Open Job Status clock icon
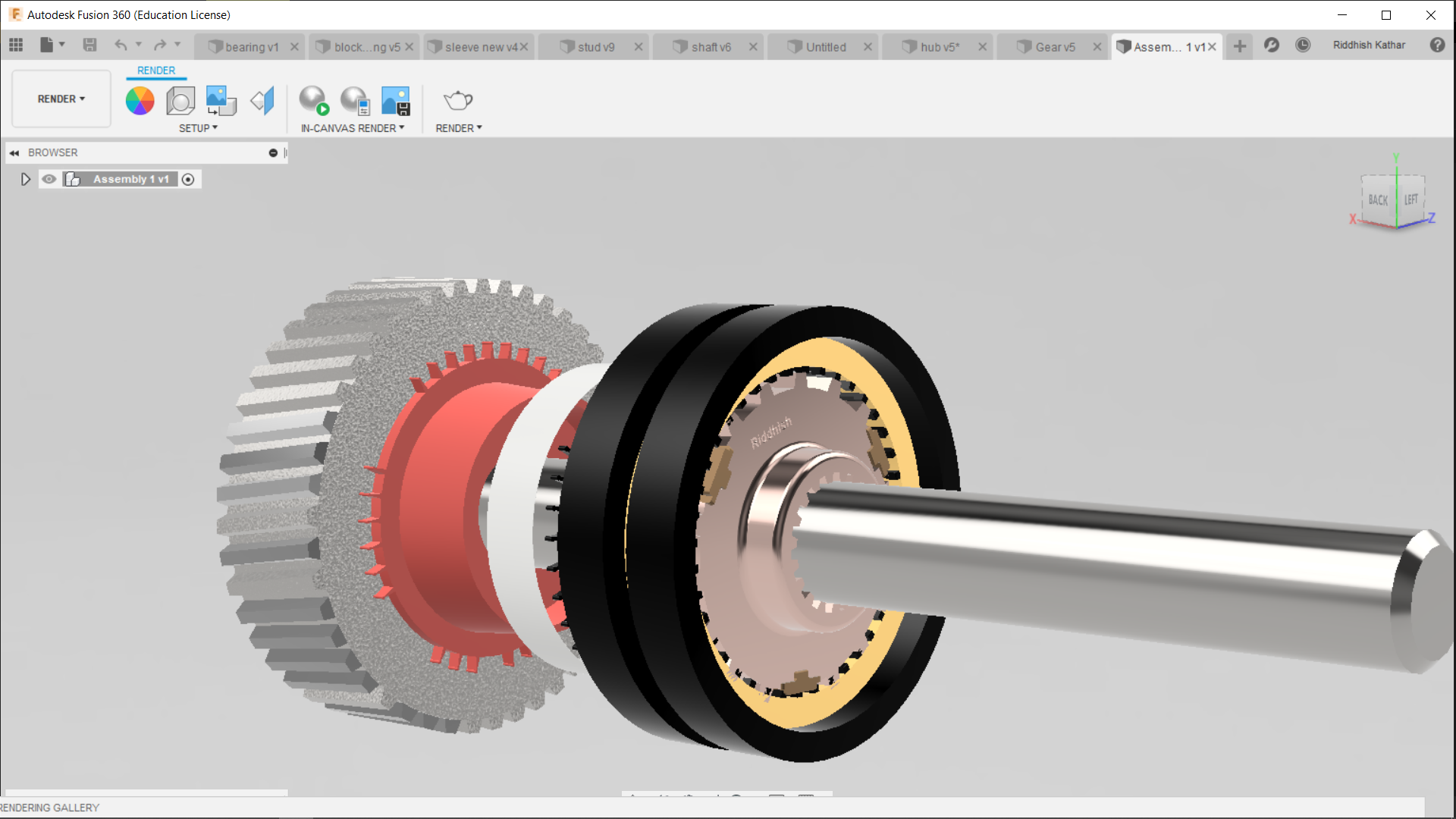 click(1303, 45)
